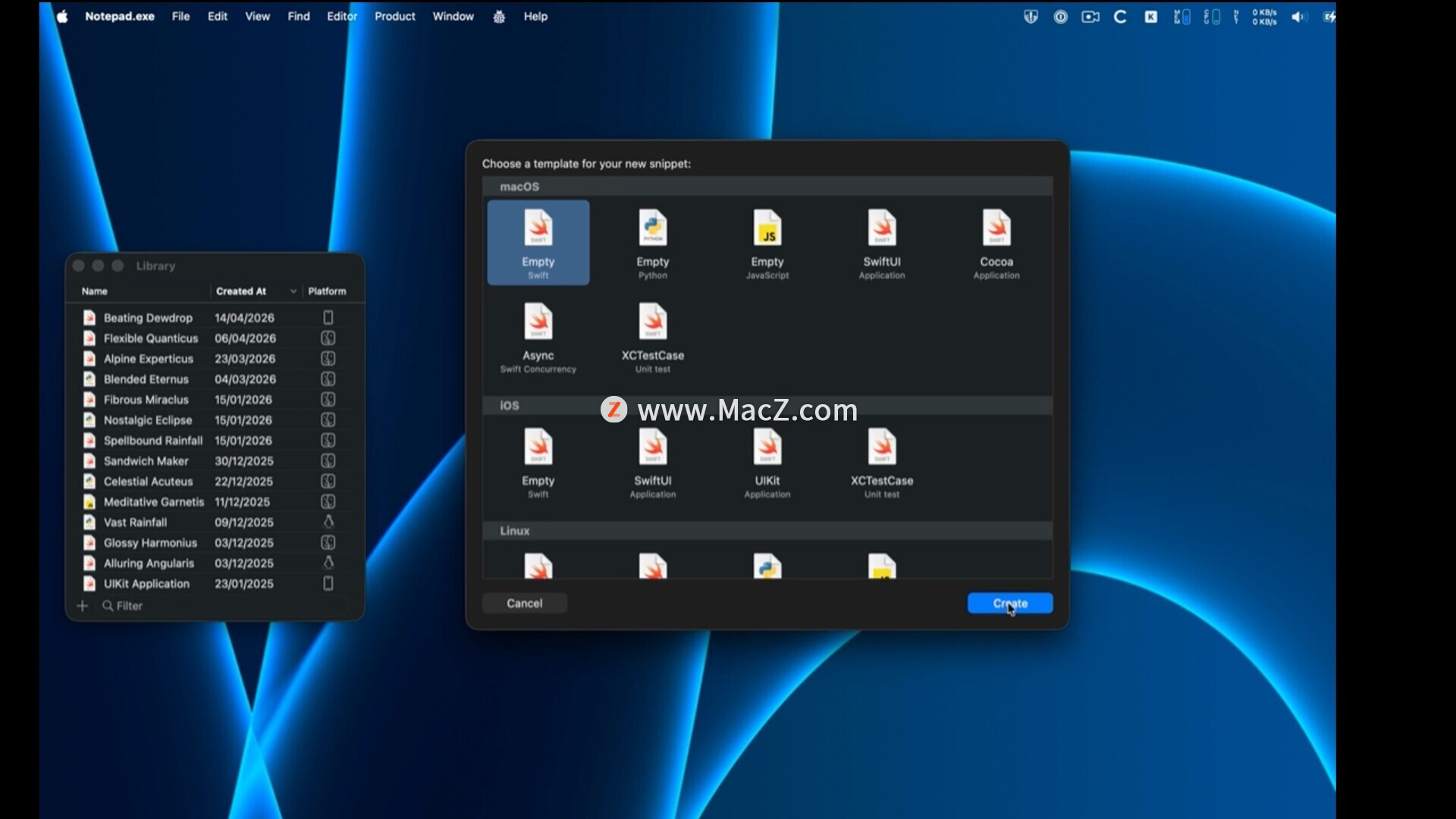Viewport: 1456px width, 819px height.
Task: Open the Editor menu
Action: point(342,17)
